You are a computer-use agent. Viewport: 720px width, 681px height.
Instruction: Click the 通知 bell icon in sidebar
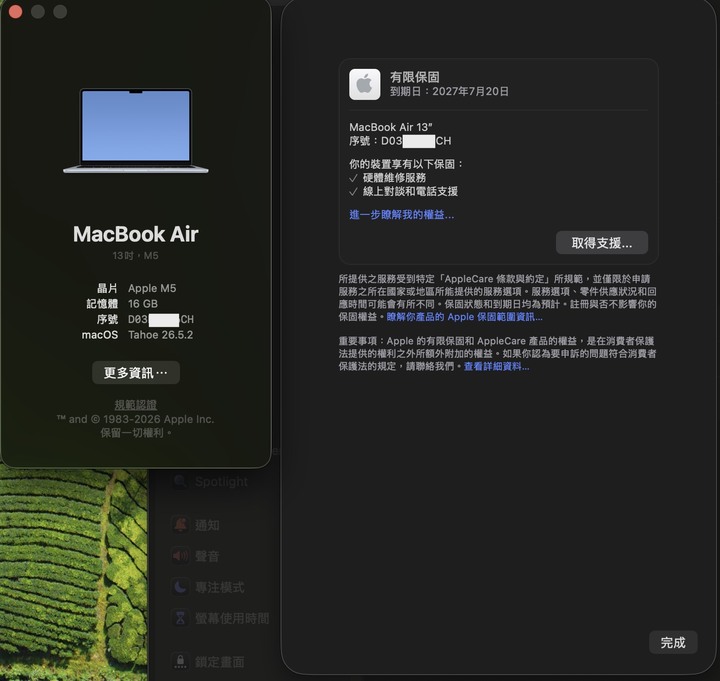pos(180,524)
